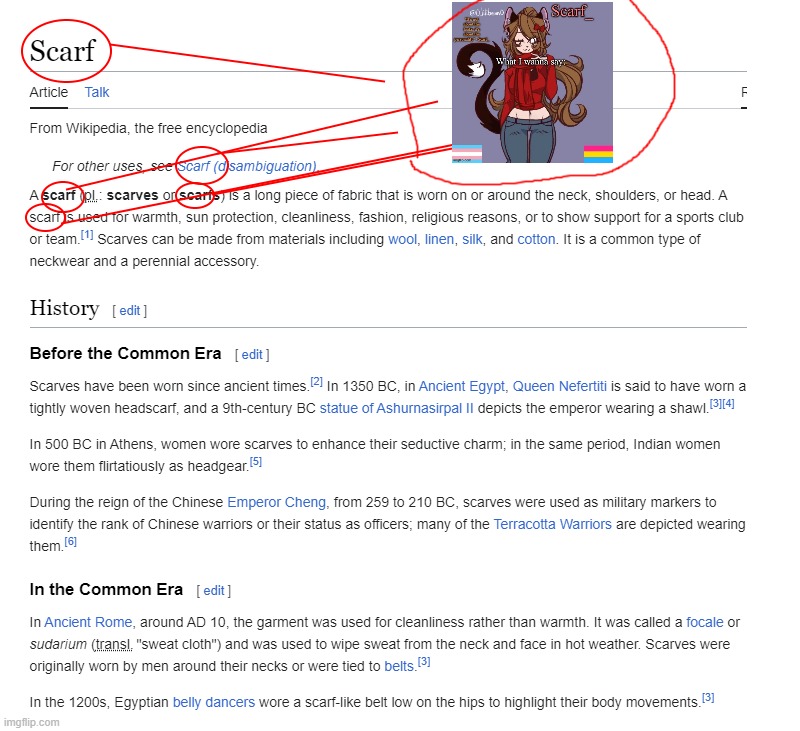Viewport: 800px width, 731px height.
Task: Visit the Queen Nefertiti link
Action: point(559,386)
